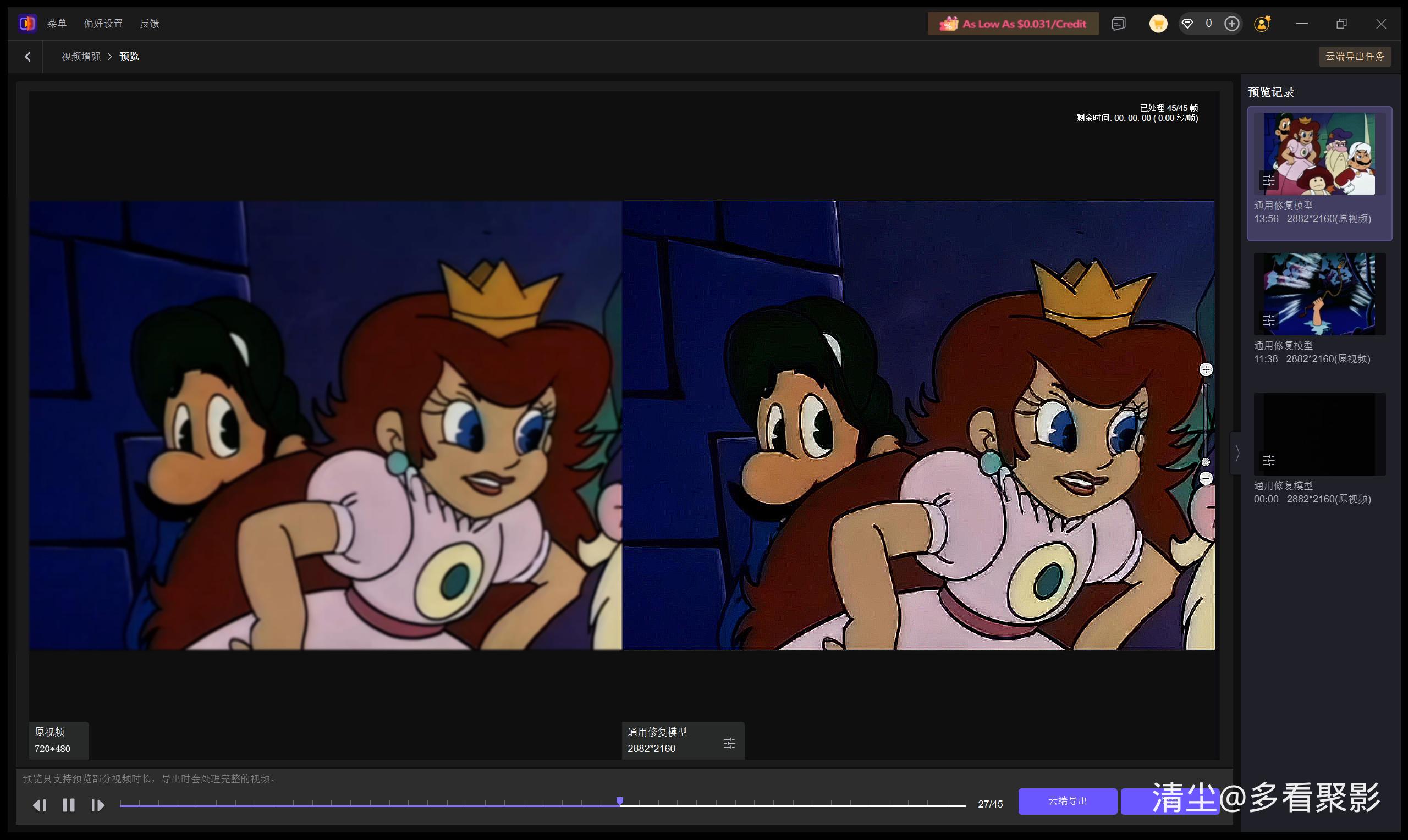This screenshot has width=1408, height=840.
Task: Go back using the back arrow
Action: point(28,57)
